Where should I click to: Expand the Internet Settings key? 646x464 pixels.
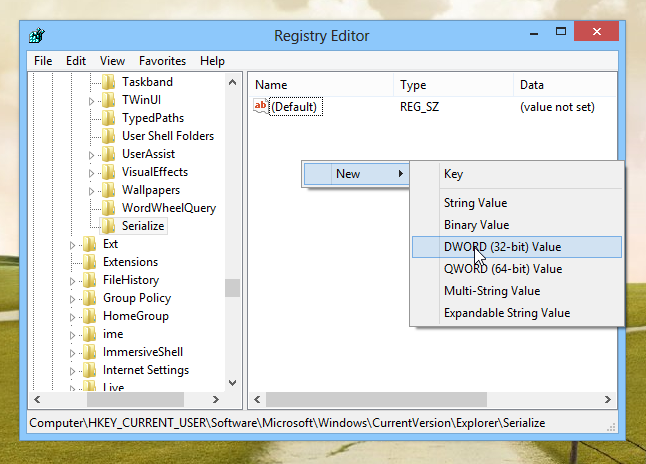(73, 372)
